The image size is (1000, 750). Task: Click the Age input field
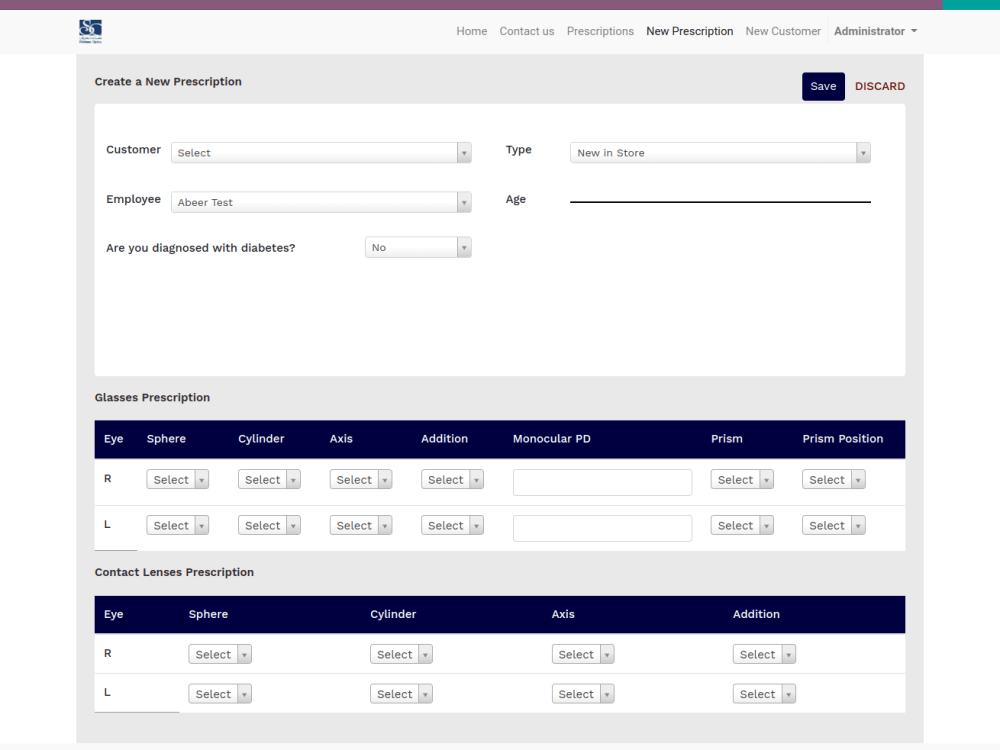coord(720,195)
